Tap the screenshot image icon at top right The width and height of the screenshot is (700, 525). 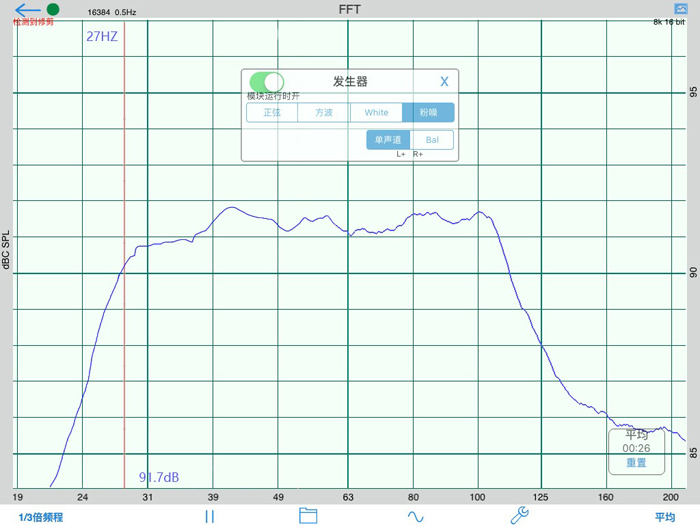click(681, 9)
